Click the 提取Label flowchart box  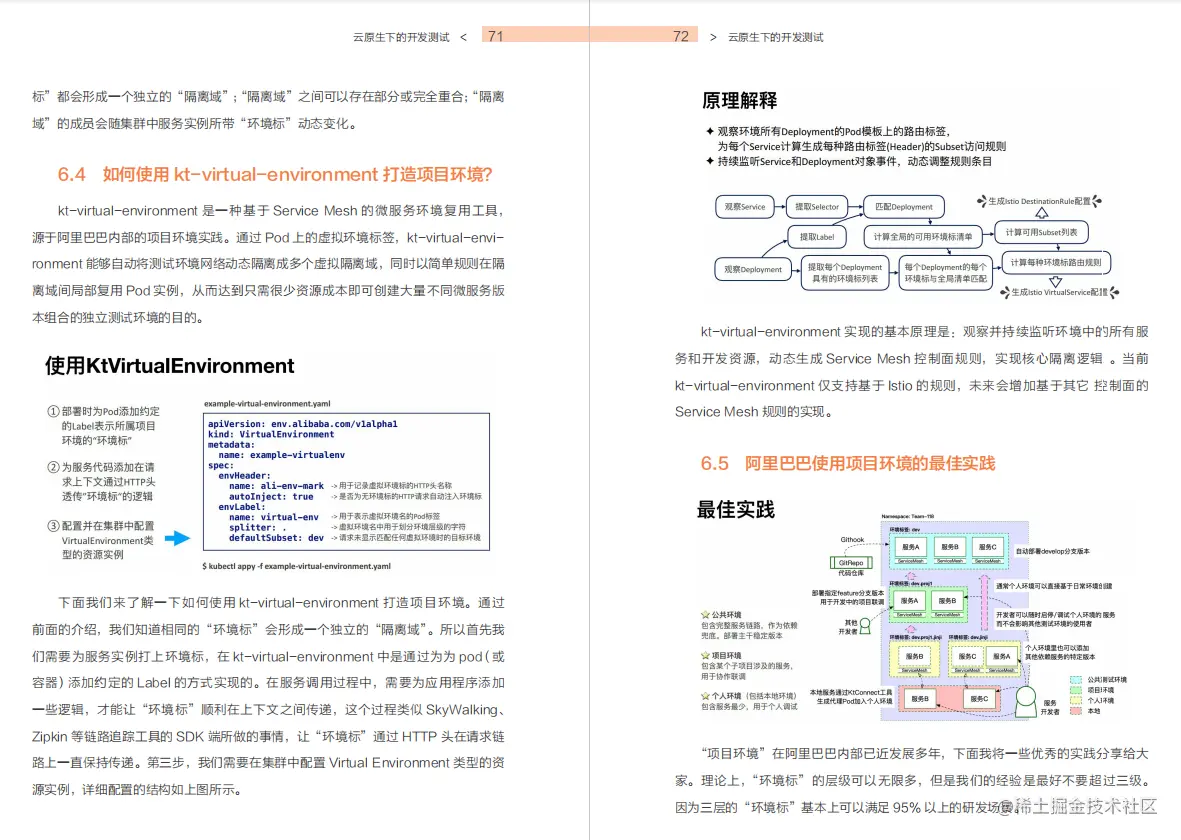point(817,237)
